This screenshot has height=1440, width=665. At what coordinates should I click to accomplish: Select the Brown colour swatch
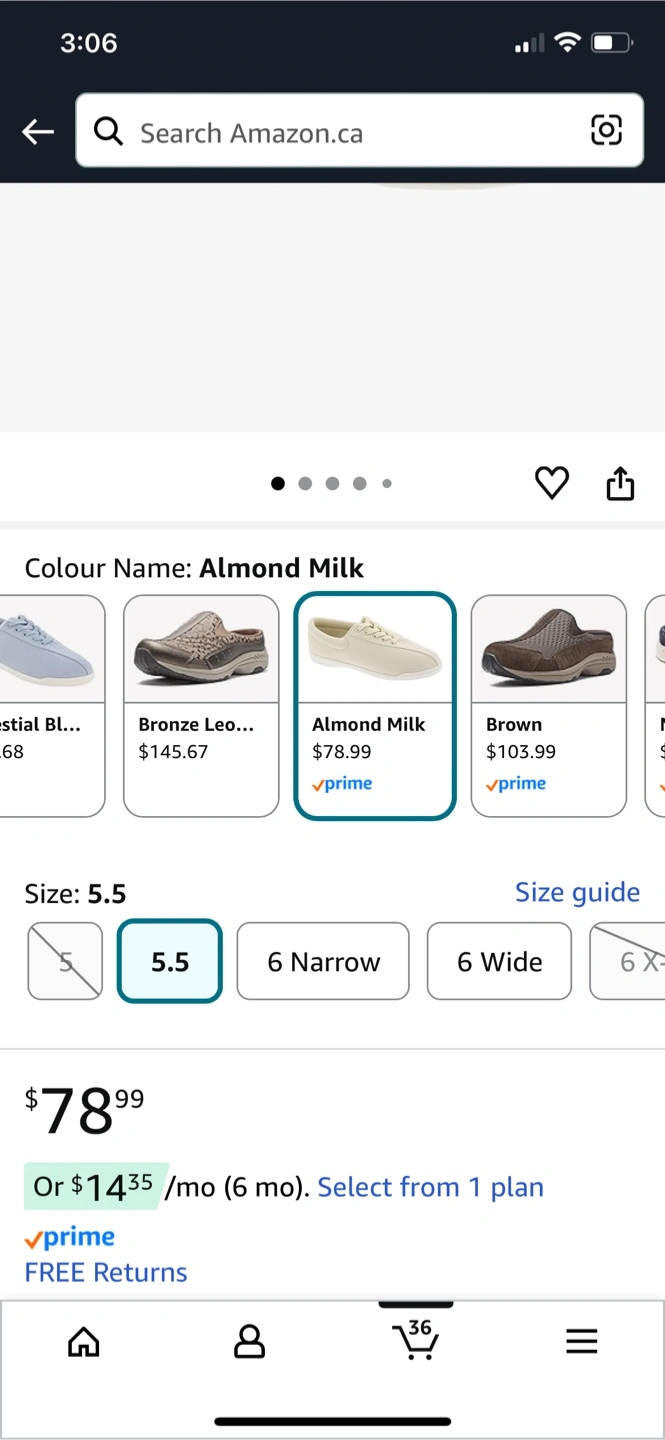tap(548, 705)
